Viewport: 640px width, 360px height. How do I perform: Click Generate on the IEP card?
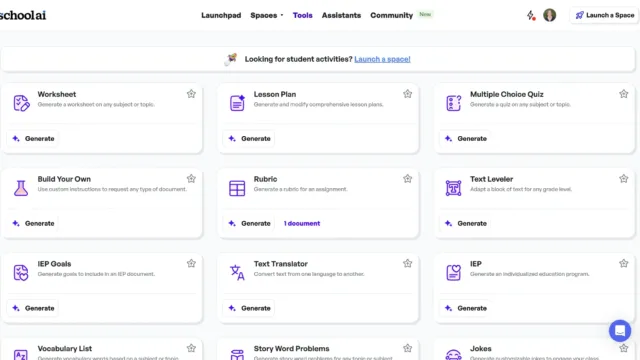point(466,308)
